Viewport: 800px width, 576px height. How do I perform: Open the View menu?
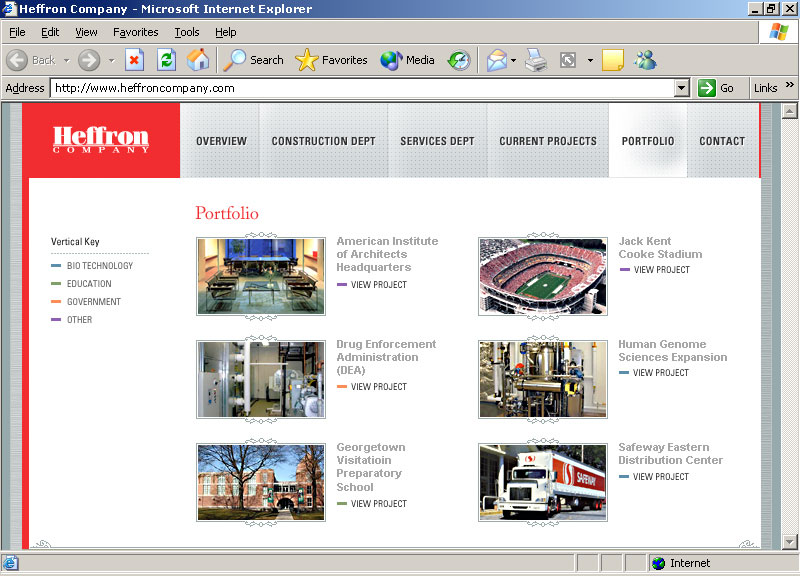[x=86, y=32]
